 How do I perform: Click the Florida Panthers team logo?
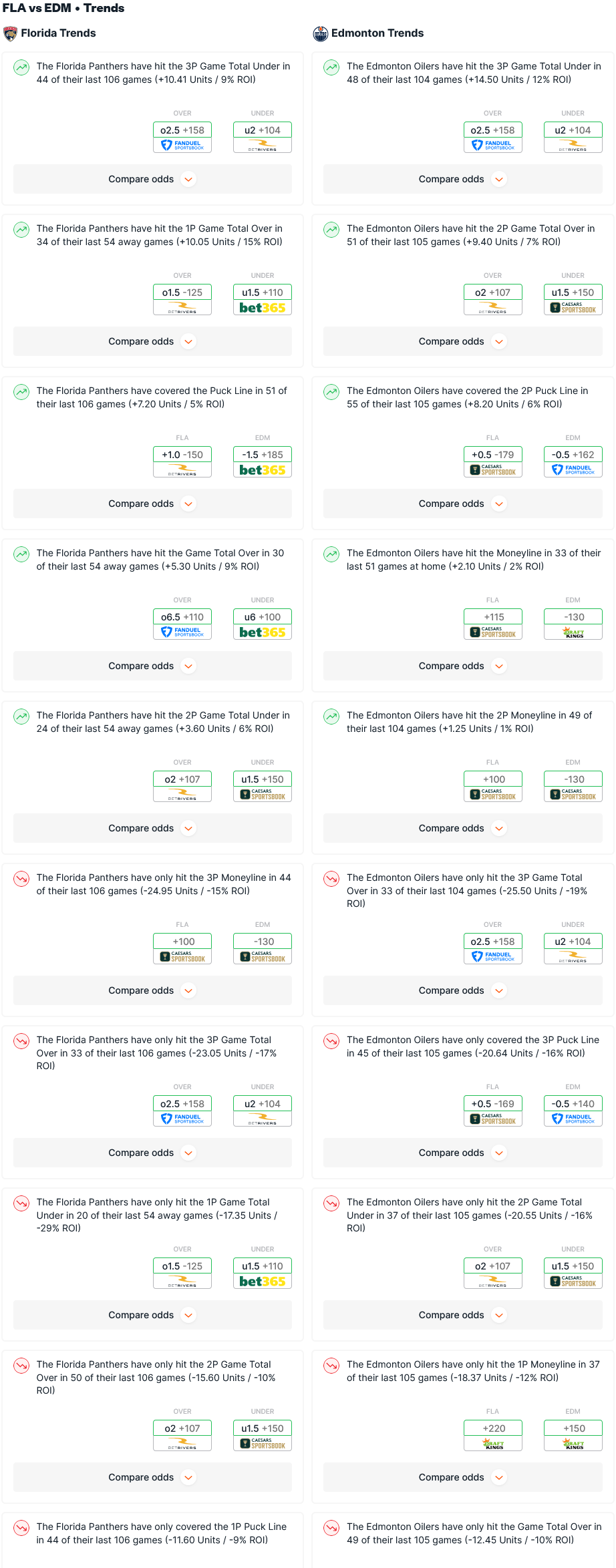point(10,33)
